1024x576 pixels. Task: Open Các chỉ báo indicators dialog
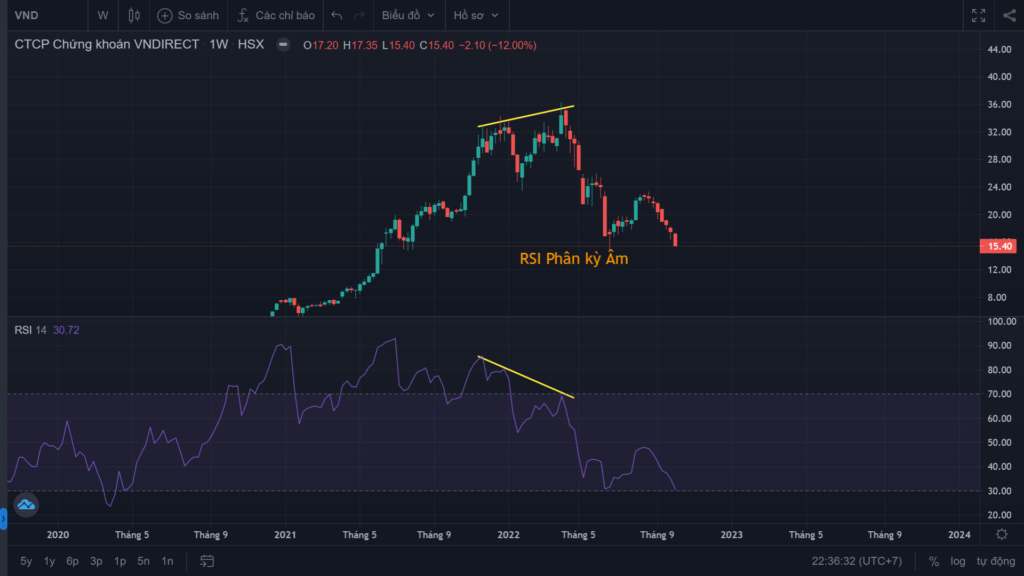[x=276, y=15]
